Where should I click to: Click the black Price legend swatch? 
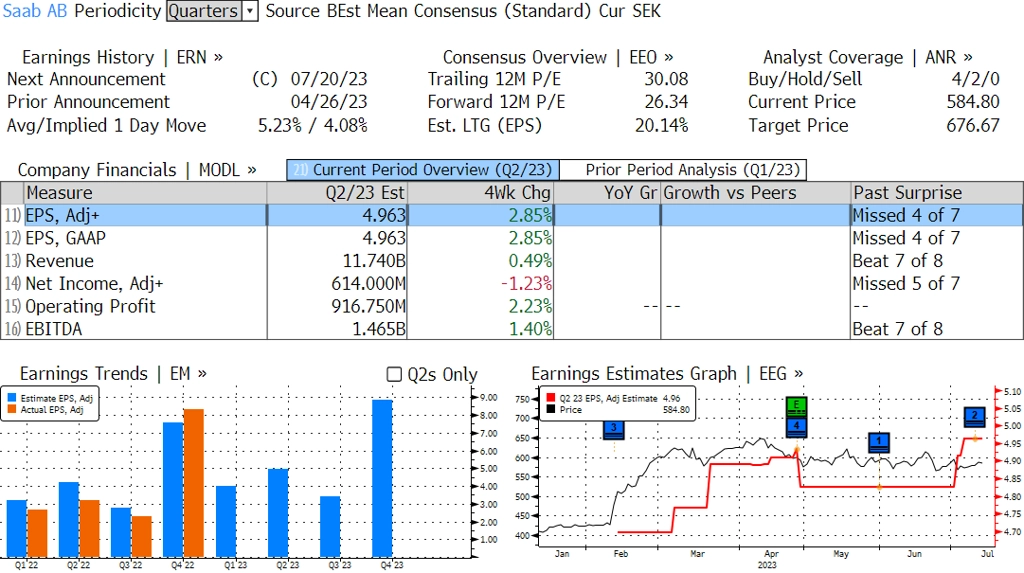pyautogui.click(x=551, y=410)
